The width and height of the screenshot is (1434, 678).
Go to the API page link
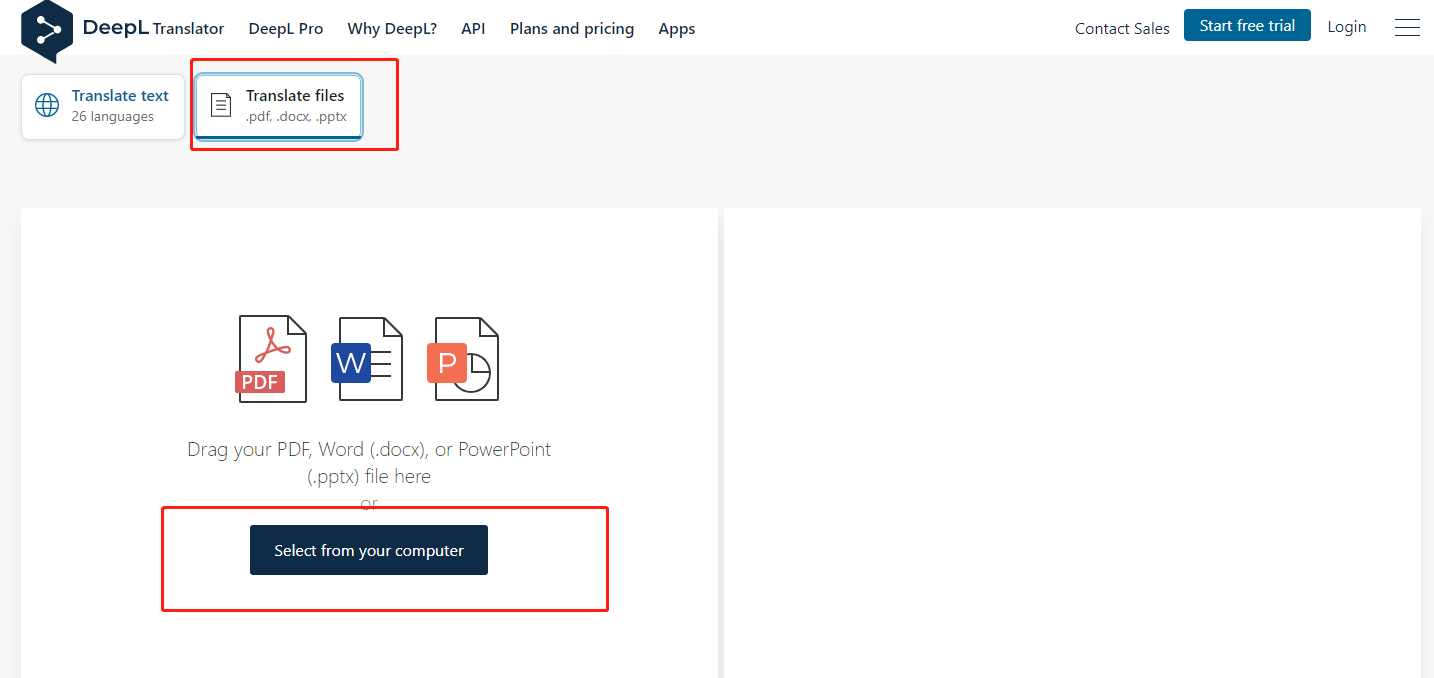[x=473, y=29]
